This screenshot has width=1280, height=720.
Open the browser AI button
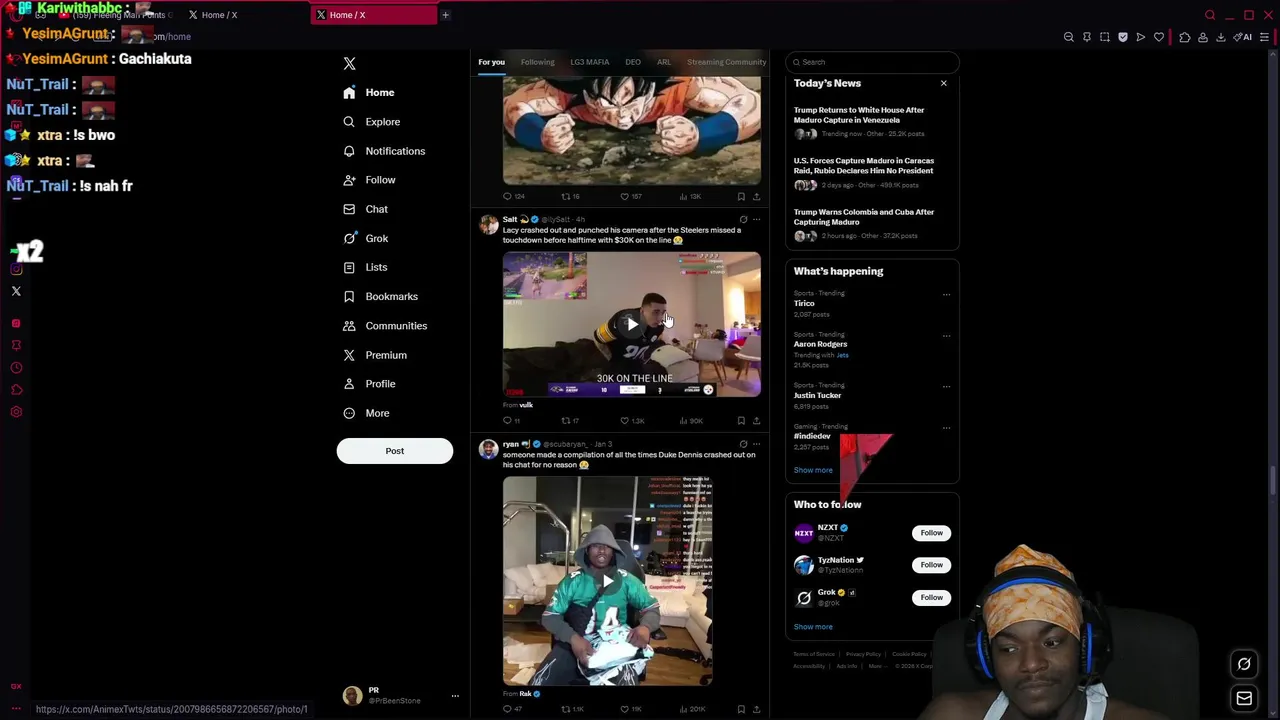[x=1243, y=37]
